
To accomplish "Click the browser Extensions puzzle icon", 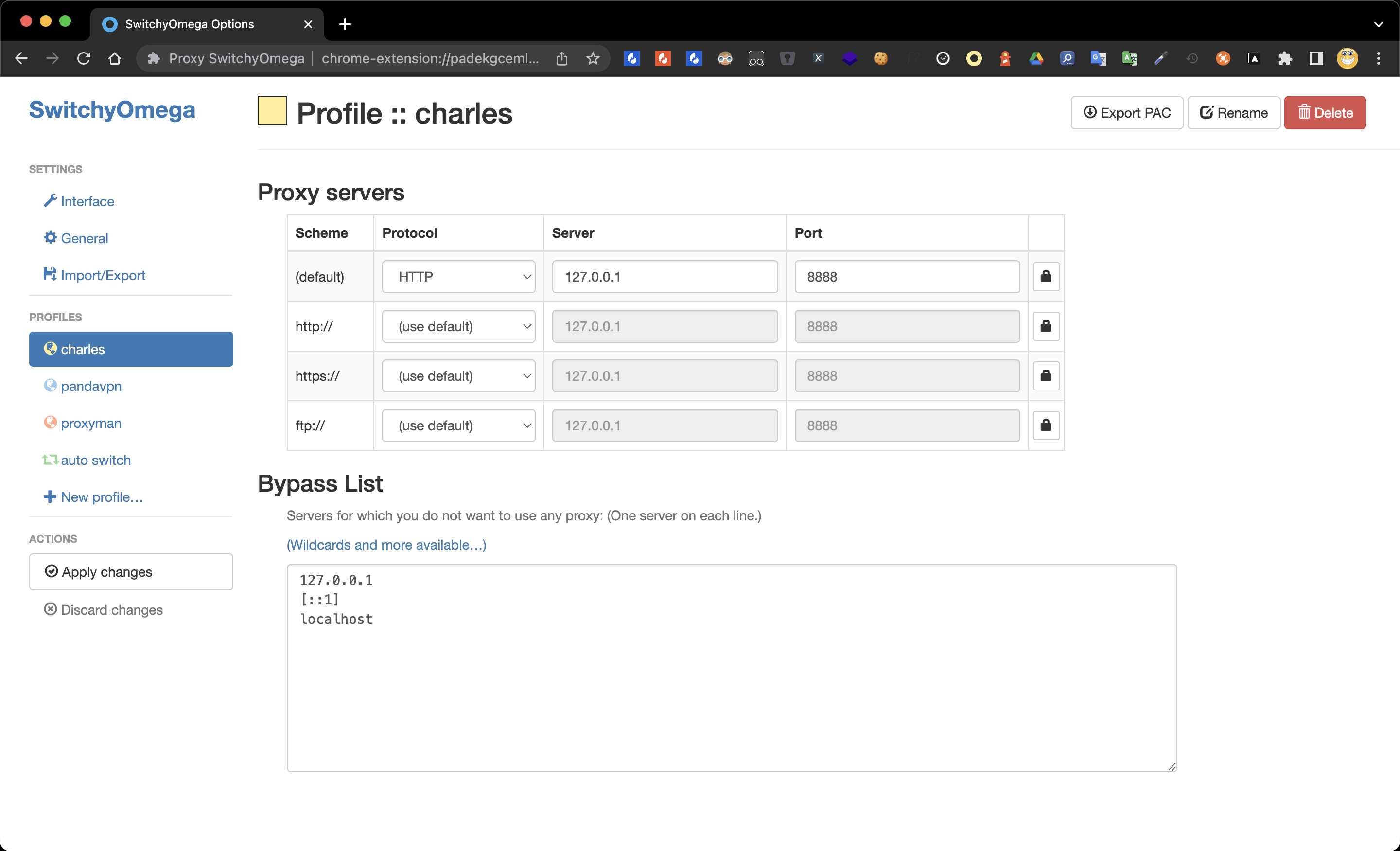I will click(1285, 58).
